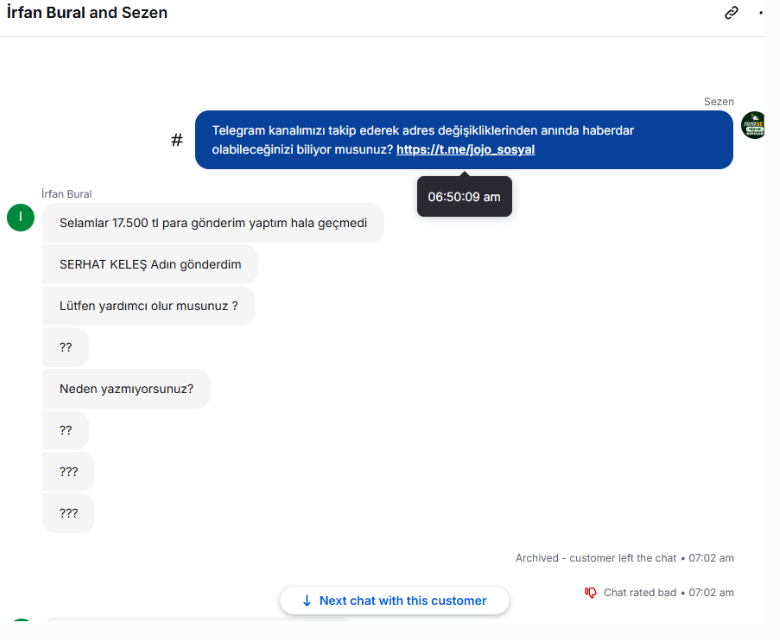Screen dimensions: 780x640
Task: Click the İrfan Bural sender name label
Action: coord(67,194)
